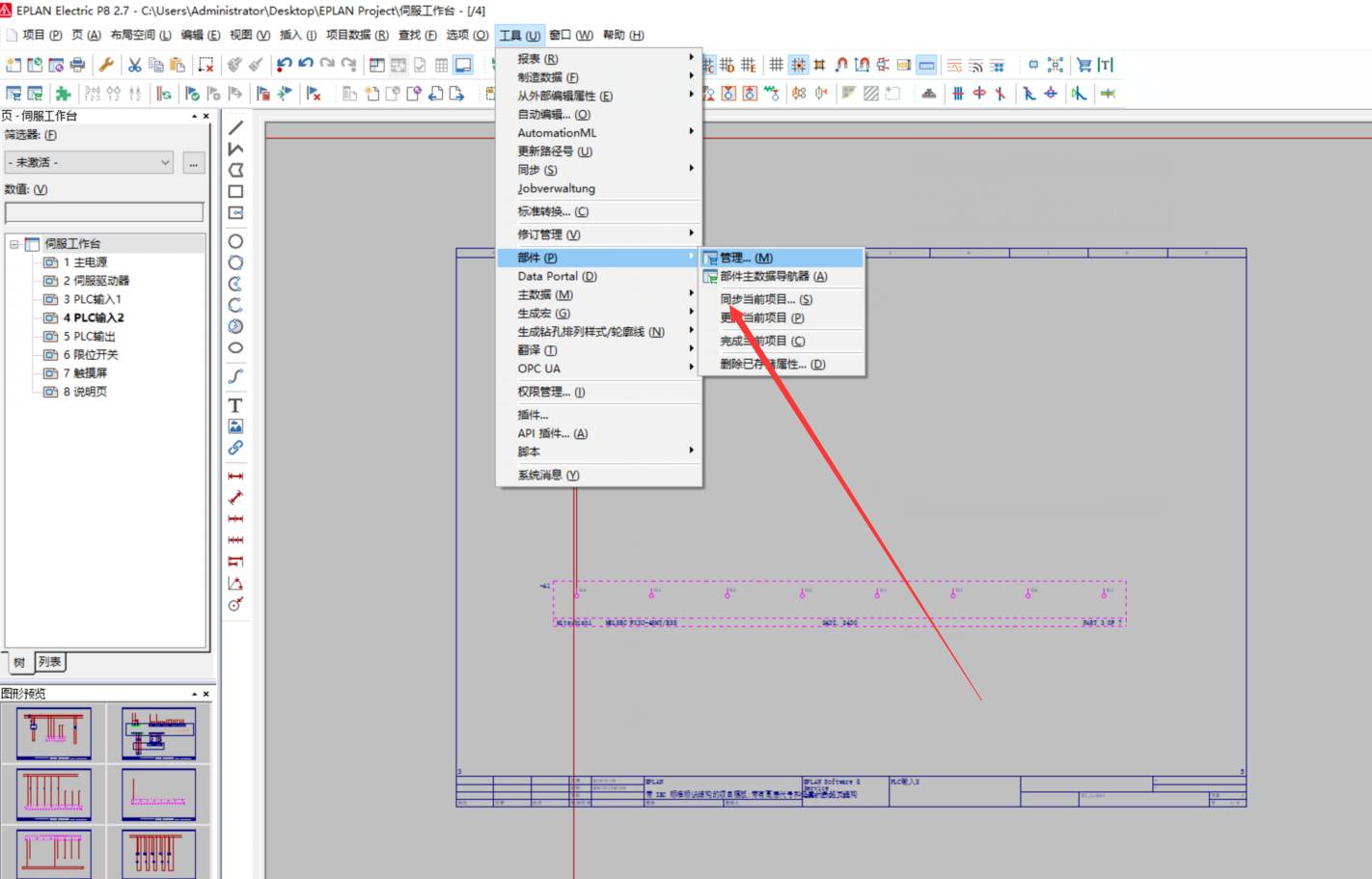Select the Spline curve tool
1372x879 pixels.
tap(235, 376)
